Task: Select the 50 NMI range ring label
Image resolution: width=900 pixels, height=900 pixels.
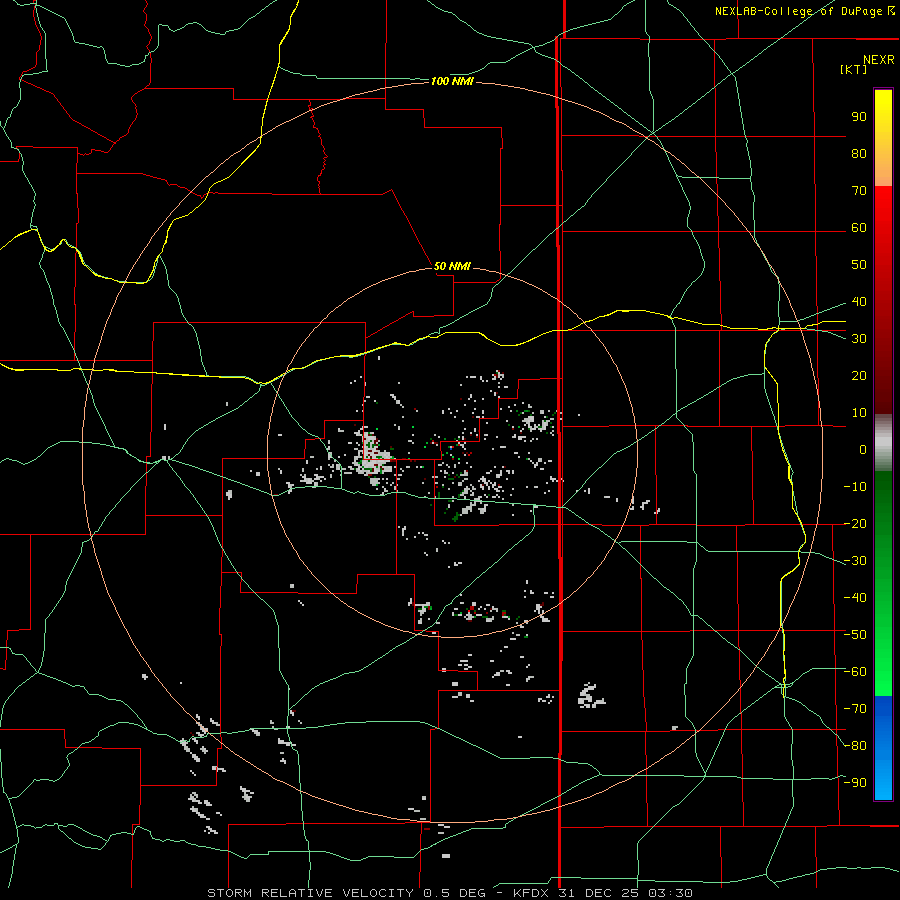Action: coord(452,266)
